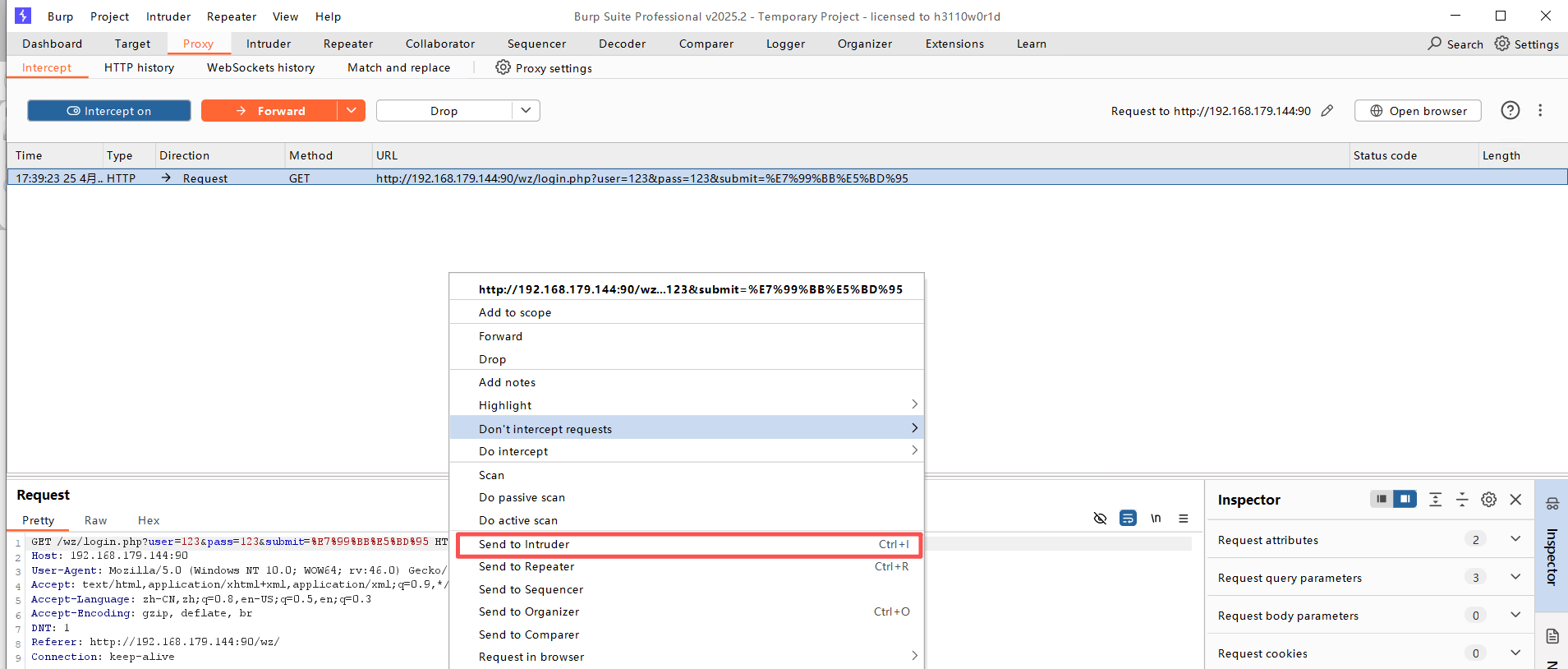
Task: Close the Inspector panel
Action: point(1515,499)
